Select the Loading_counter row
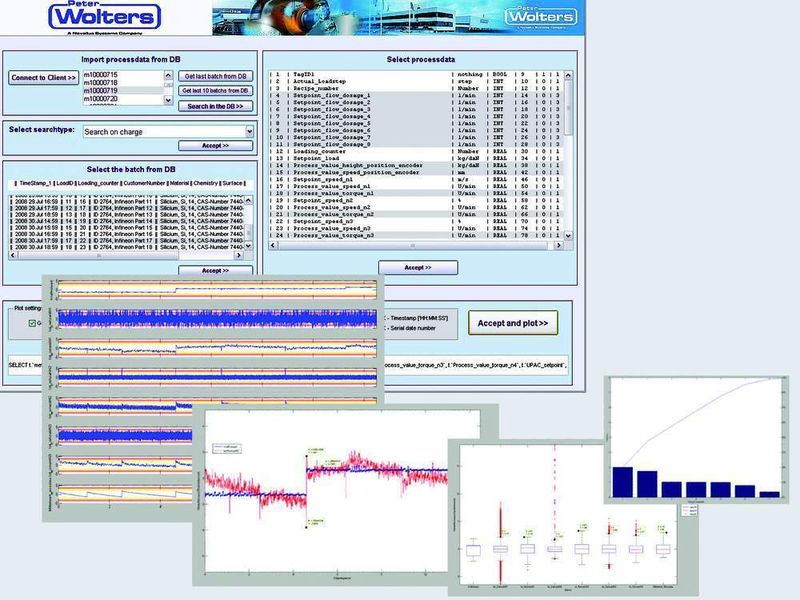Screen dimensions: 800x600 (415, 152)
